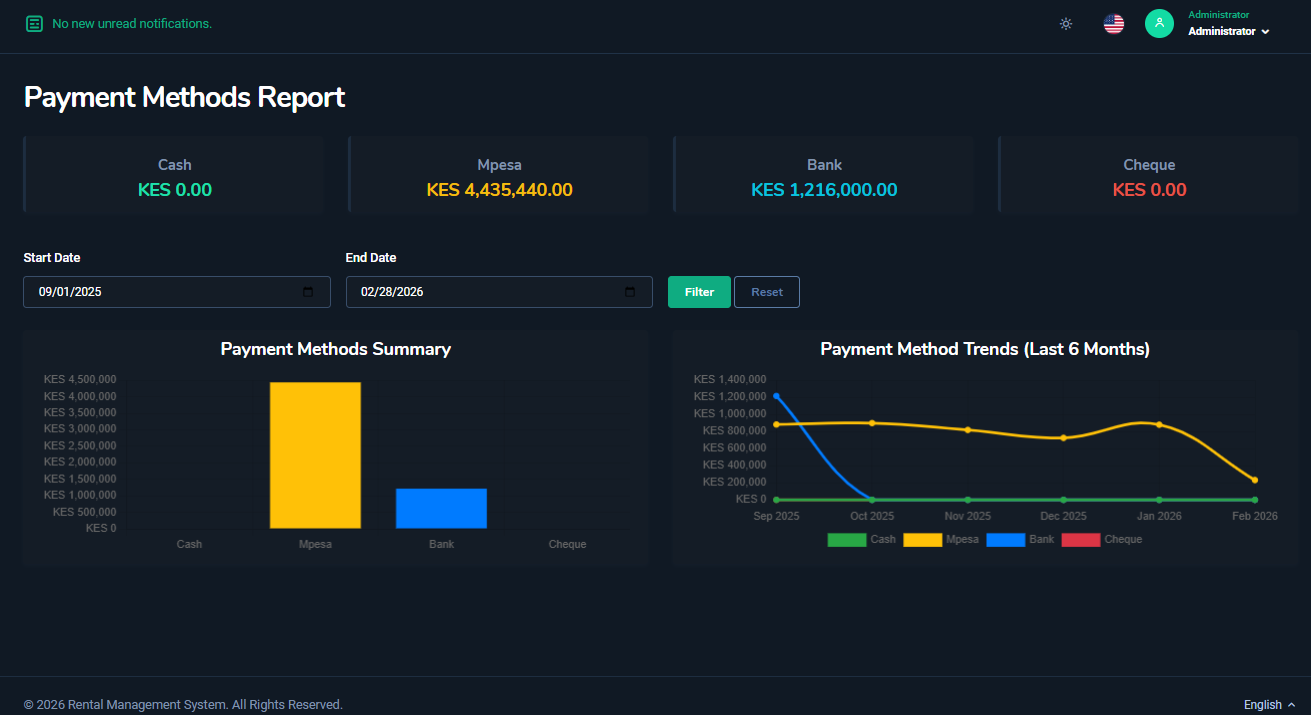The image size is (1311, 715).
Task: Expand the Administrator account dropdown
Action: (x=1229, y=31)
